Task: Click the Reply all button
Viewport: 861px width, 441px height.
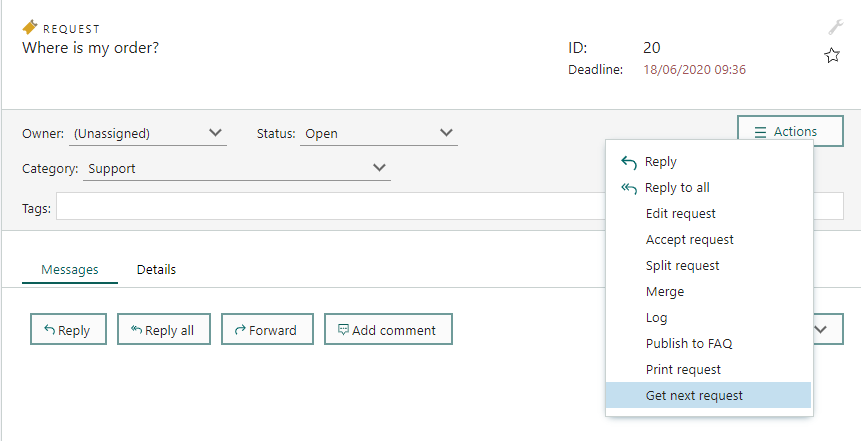Action: 164,330
